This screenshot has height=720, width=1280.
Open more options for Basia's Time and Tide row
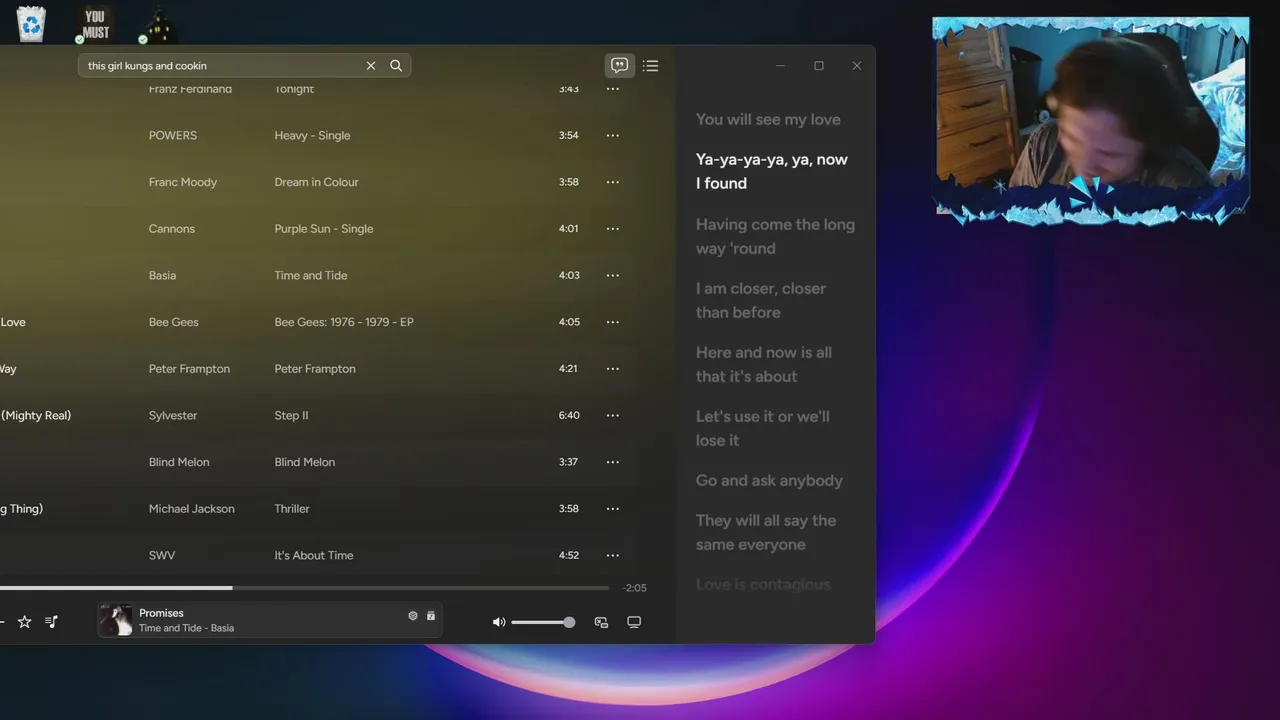[613, 276]
